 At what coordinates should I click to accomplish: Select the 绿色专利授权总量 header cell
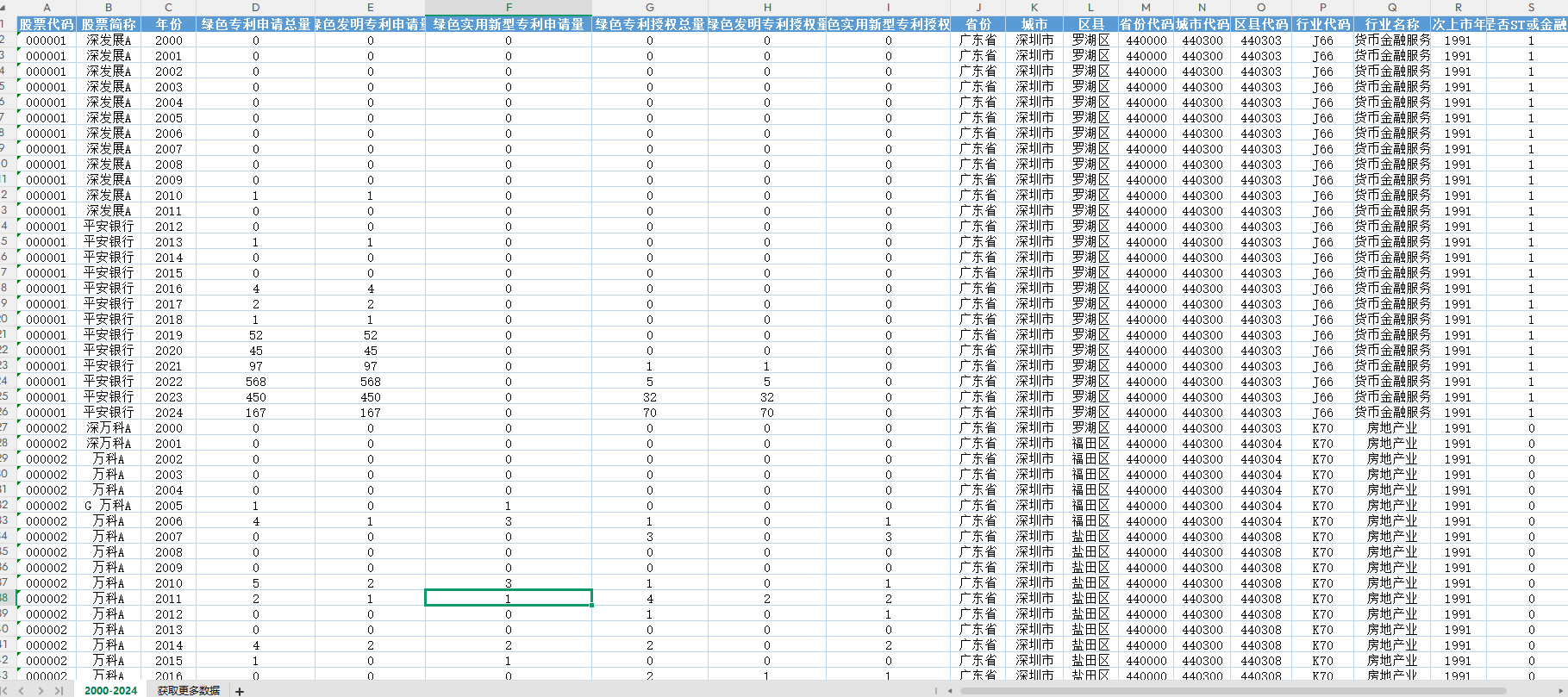coord(650,24)
